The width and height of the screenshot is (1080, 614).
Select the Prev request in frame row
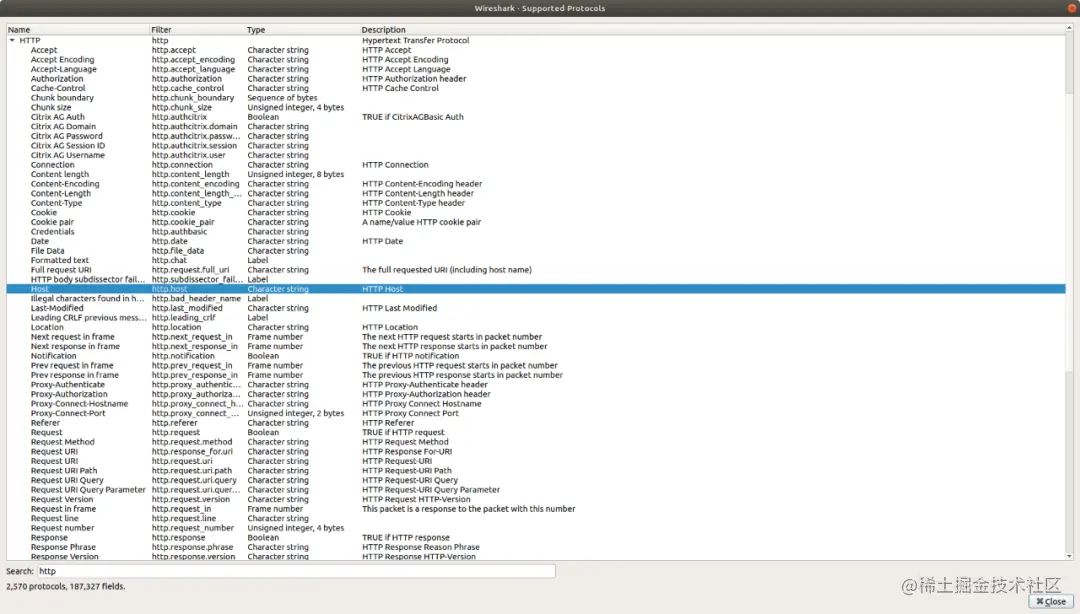[x=536, y=366]
